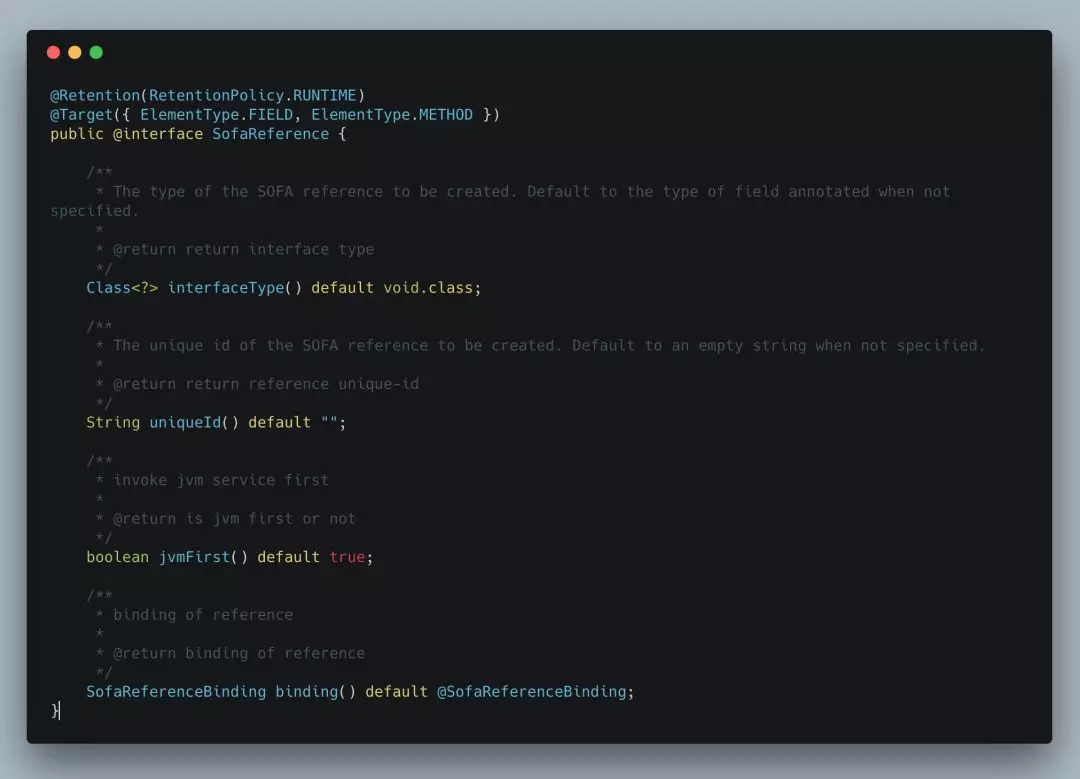Screen dimensions: 1080x779
Task: Click Class<?> return type
Action: 122,288
